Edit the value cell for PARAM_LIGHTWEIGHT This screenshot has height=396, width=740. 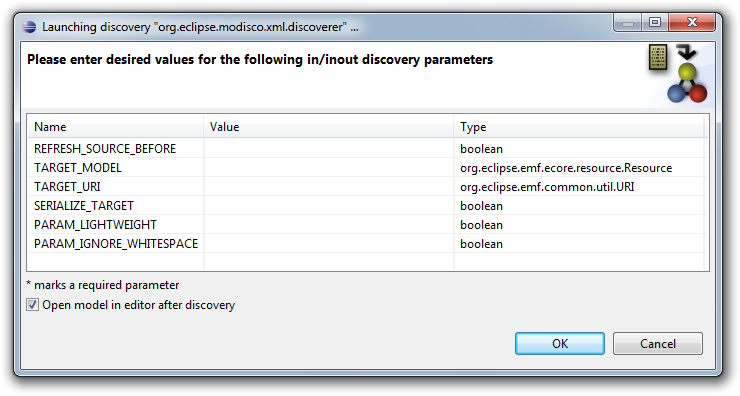pos(329,225)
